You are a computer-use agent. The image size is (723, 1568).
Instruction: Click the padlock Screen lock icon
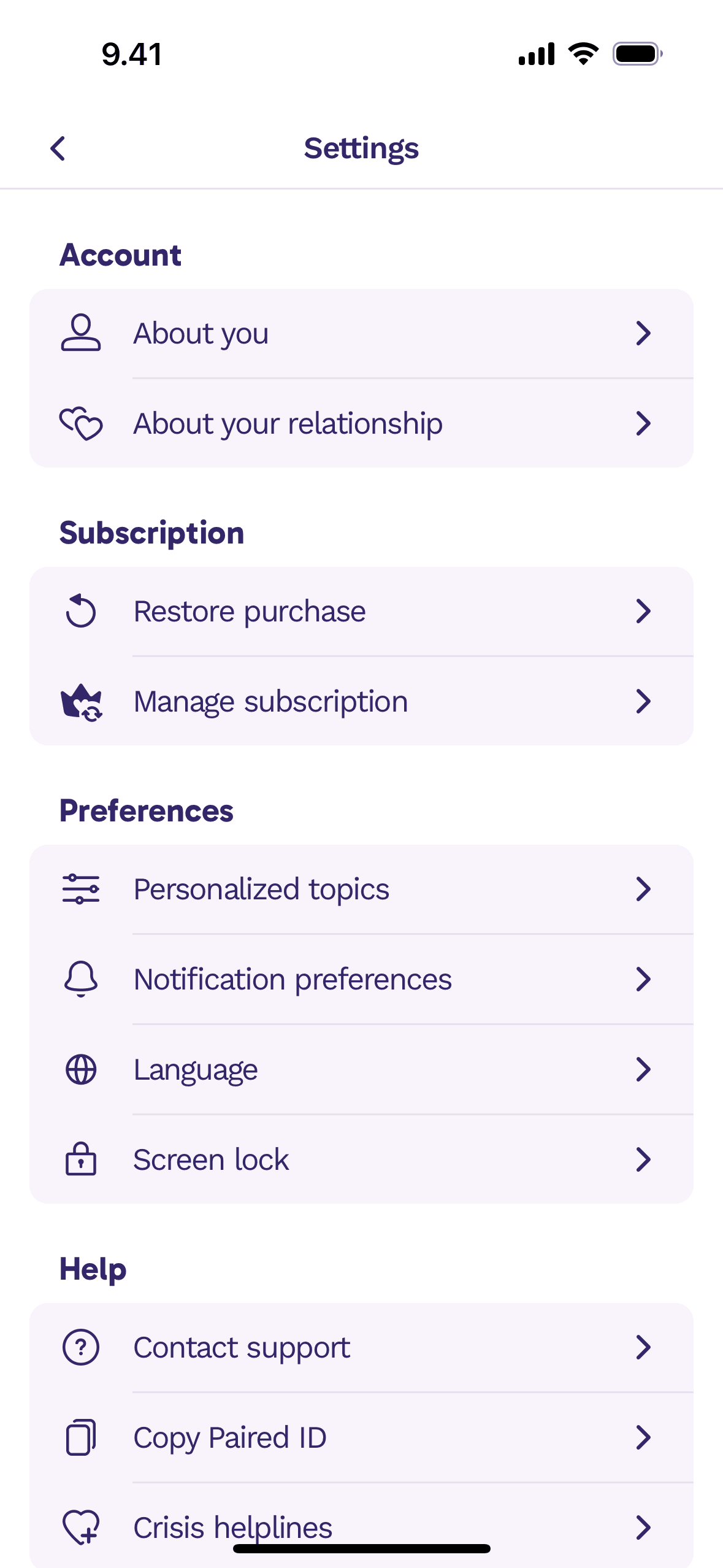click(x=81, y=1159)
